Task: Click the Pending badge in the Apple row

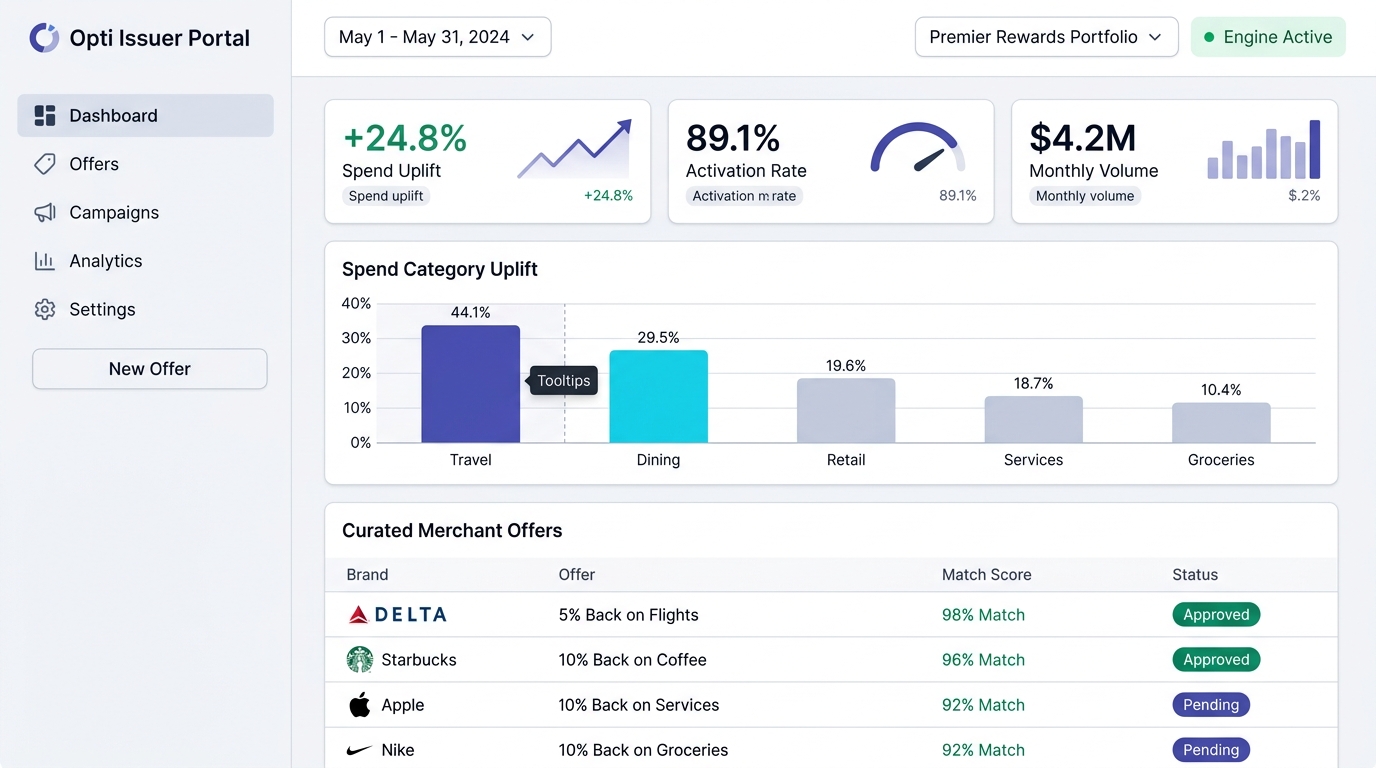Action: 1211,705
